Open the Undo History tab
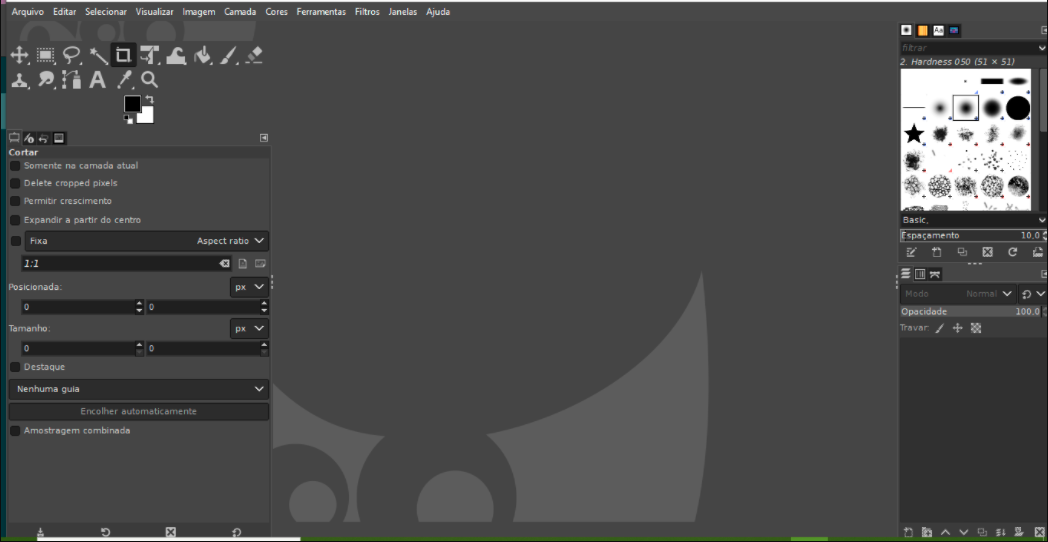 (x=43, y=138)
